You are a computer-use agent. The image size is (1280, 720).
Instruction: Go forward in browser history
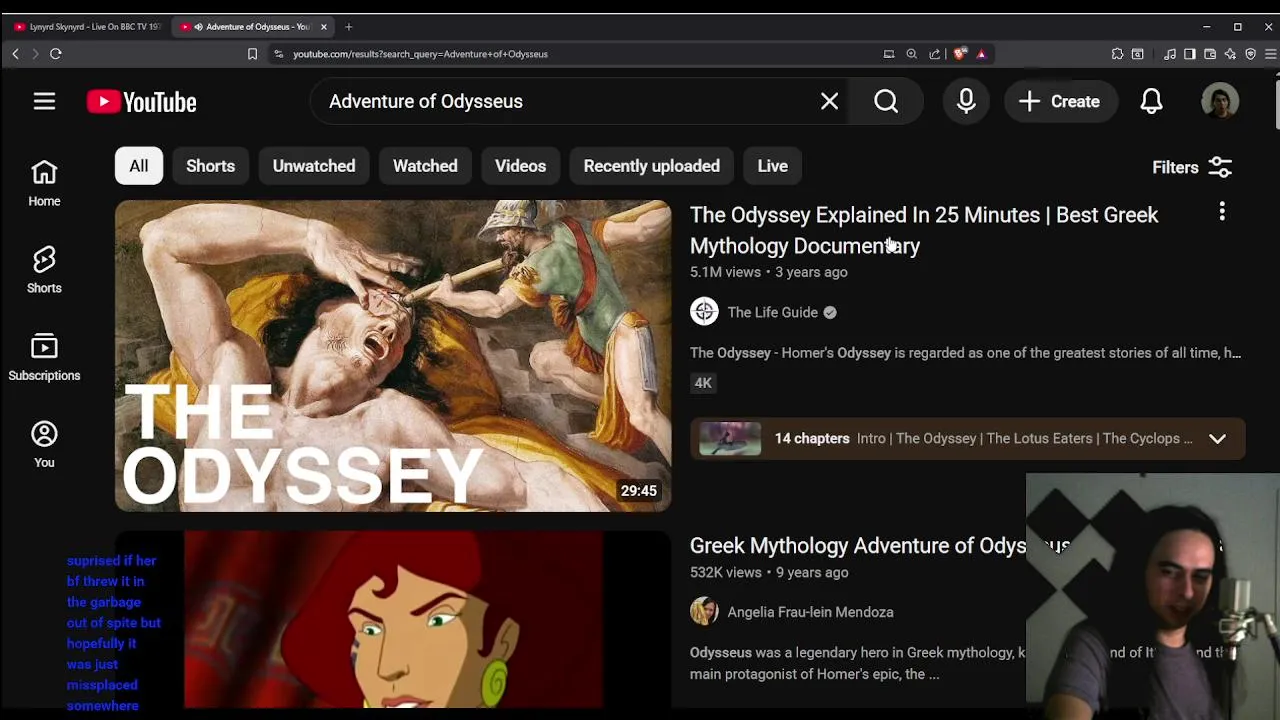(x=35, y=54)
